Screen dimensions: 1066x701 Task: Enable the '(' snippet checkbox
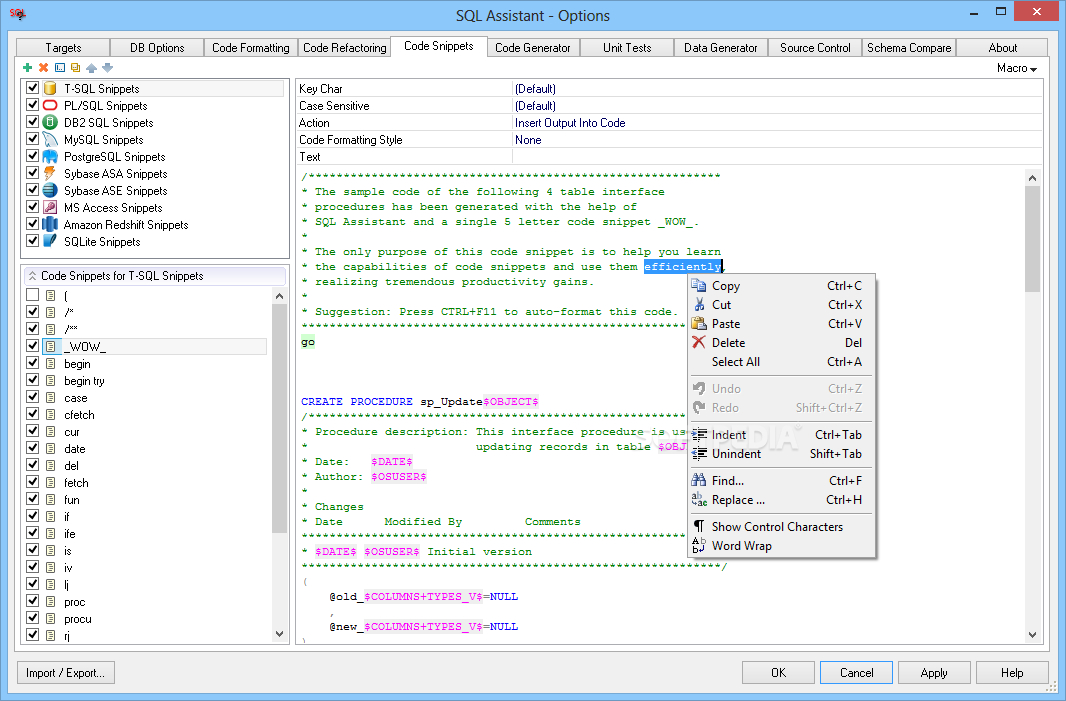pos(32,294)
